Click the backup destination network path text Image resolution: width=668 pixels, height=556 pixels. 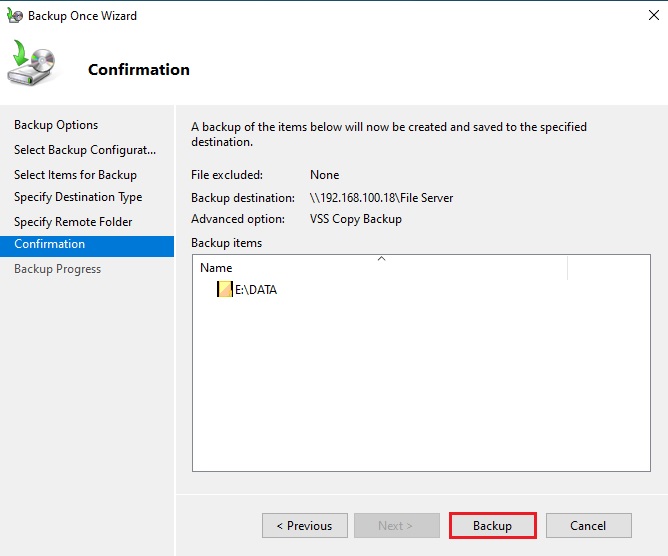pyautogui.click(x=381, y=198)
